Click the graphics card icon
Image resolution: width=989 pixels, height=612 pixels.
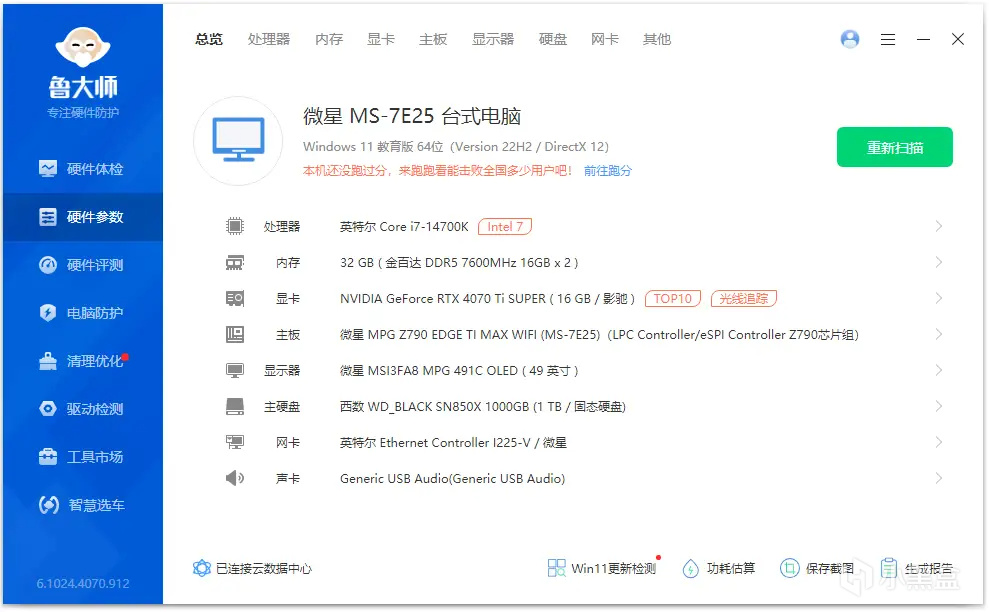235,298
